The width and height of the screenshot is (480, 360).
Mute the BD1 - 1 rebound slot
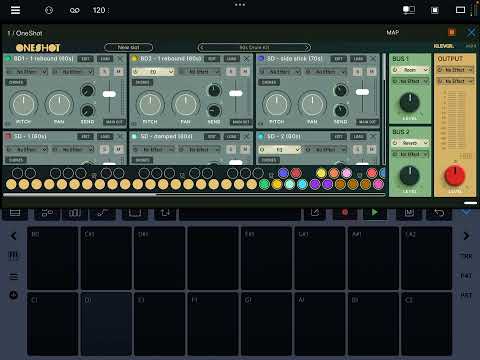pyautogui.click(x=118, y=72)
